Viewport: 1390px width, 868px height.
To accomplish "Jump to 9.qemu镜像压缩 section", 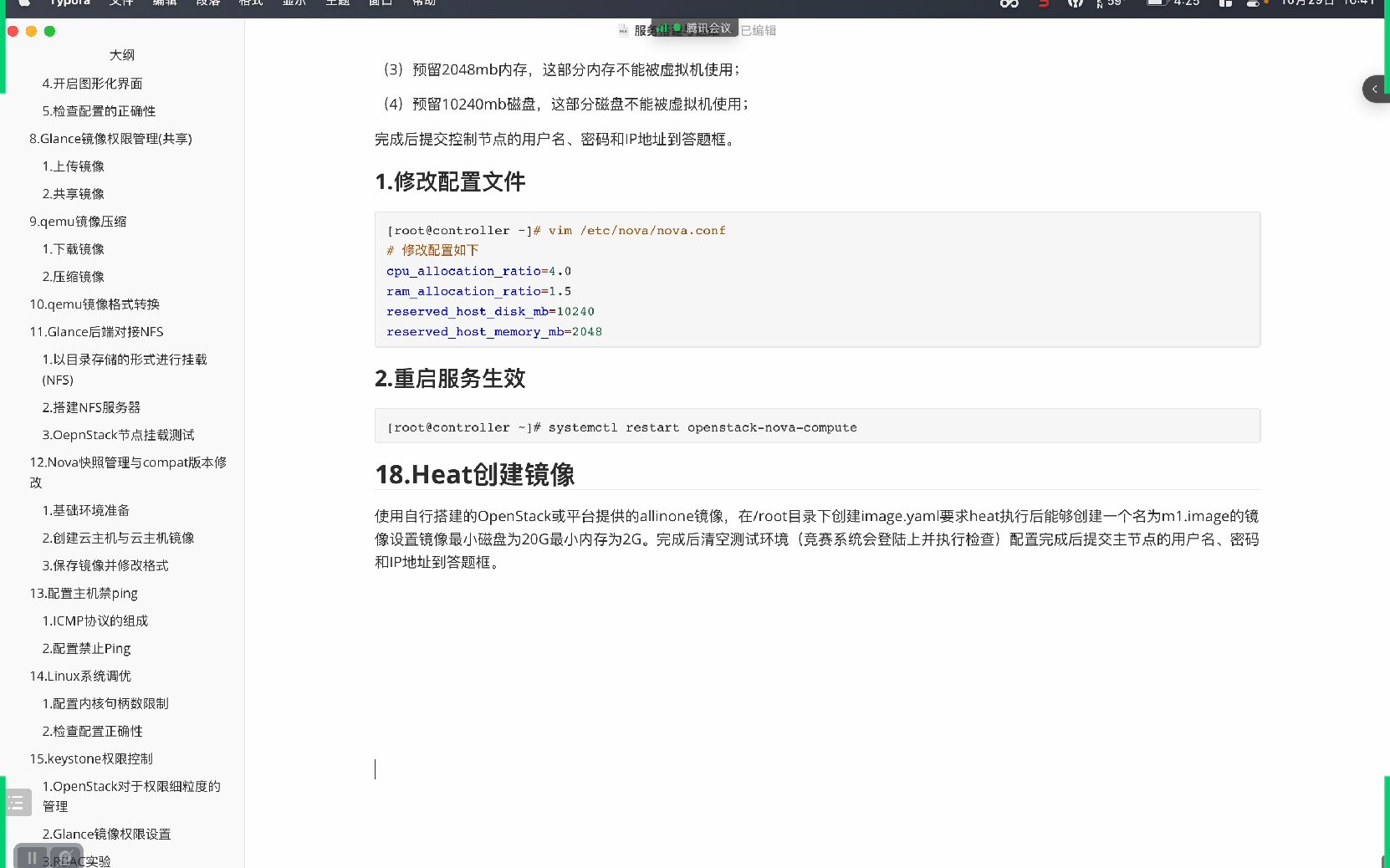I will [78, 222].
